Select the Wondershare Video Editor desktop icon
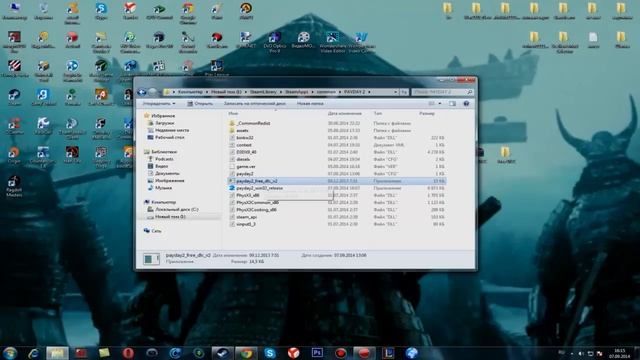 point(333,42)
